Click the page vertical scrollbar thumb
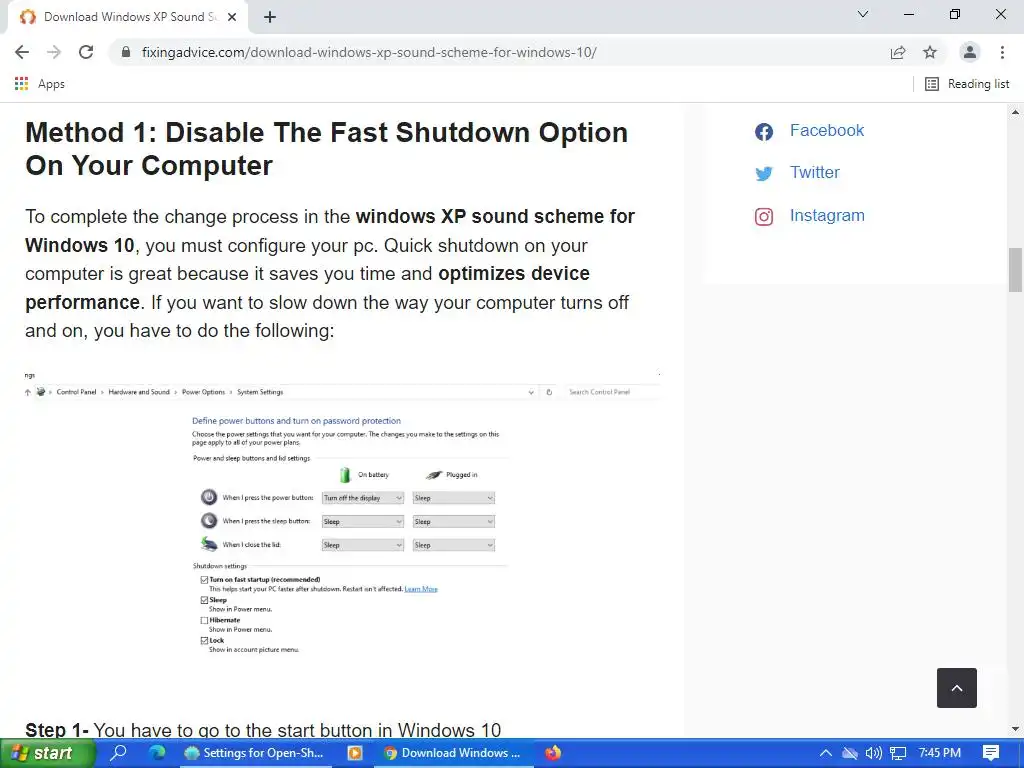 (x=1015, y=270)
